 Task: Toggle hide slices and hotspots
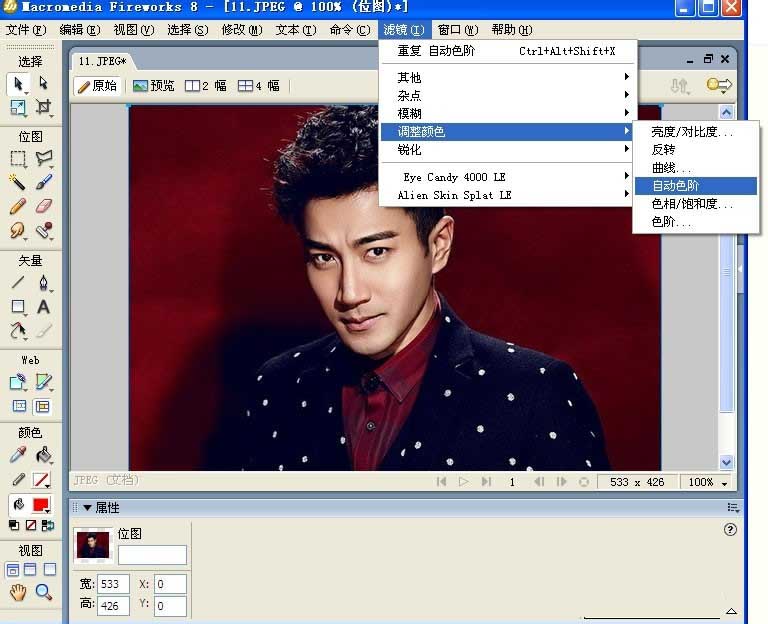(x=18, y=406)
